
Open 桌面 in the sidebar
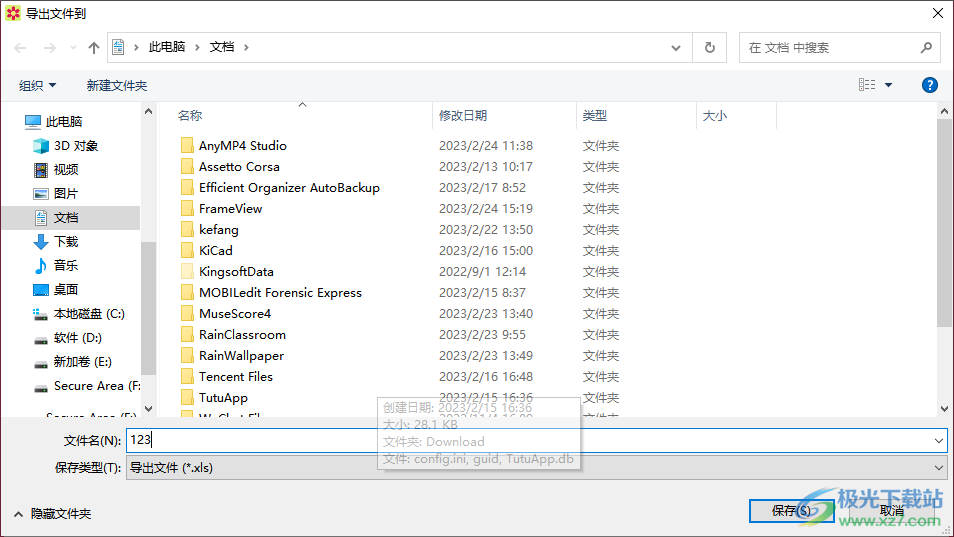[56, 290]
